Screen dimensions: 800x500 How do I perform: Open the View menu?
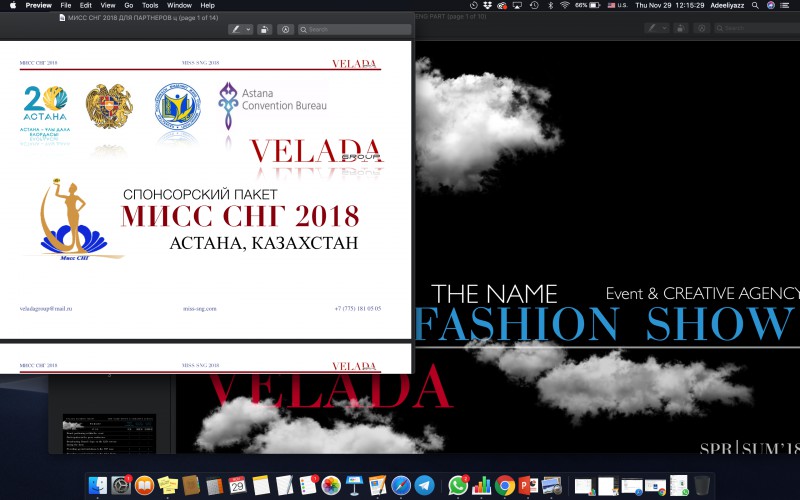coord(108,5)
